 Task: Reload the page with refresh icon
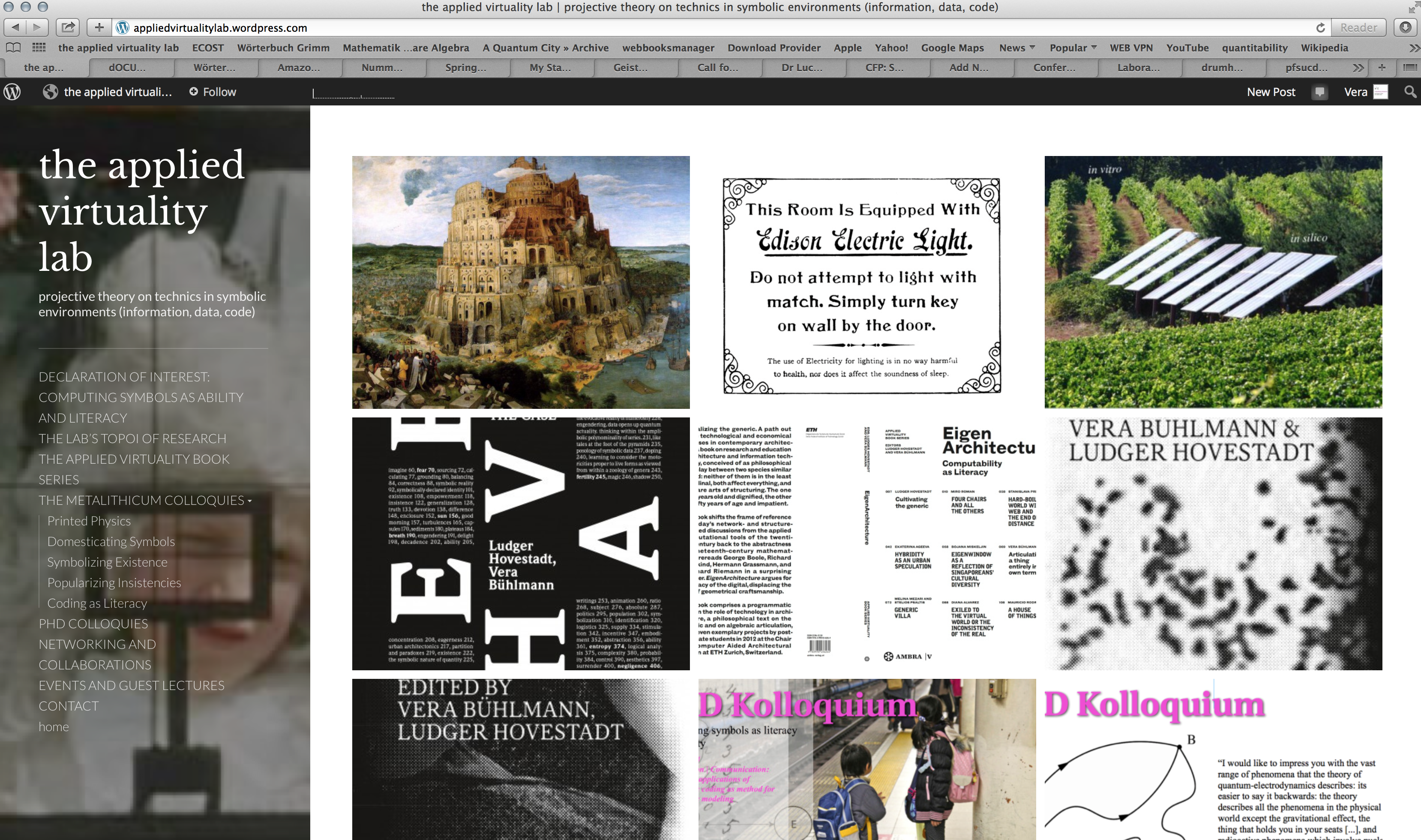1320,27
